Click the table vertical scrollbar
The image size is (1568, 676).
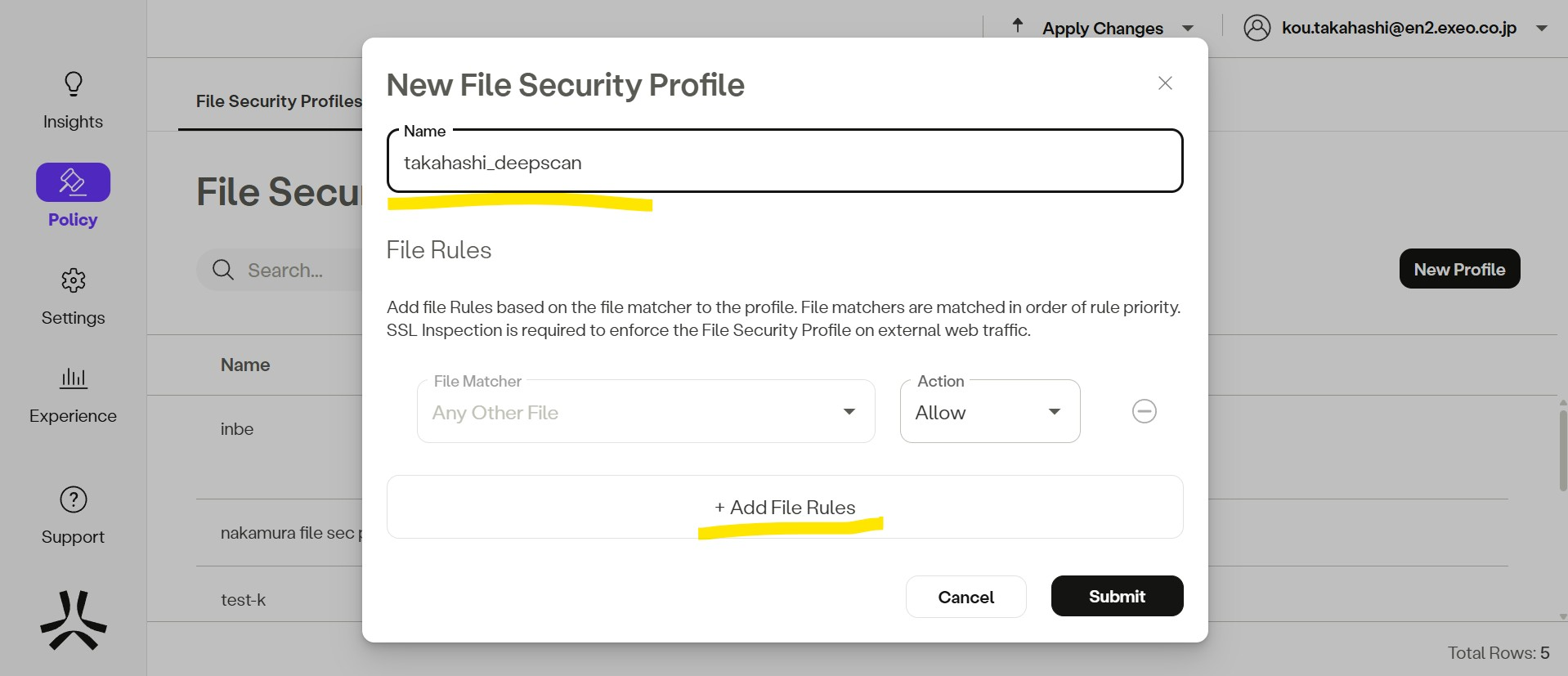1562,450
